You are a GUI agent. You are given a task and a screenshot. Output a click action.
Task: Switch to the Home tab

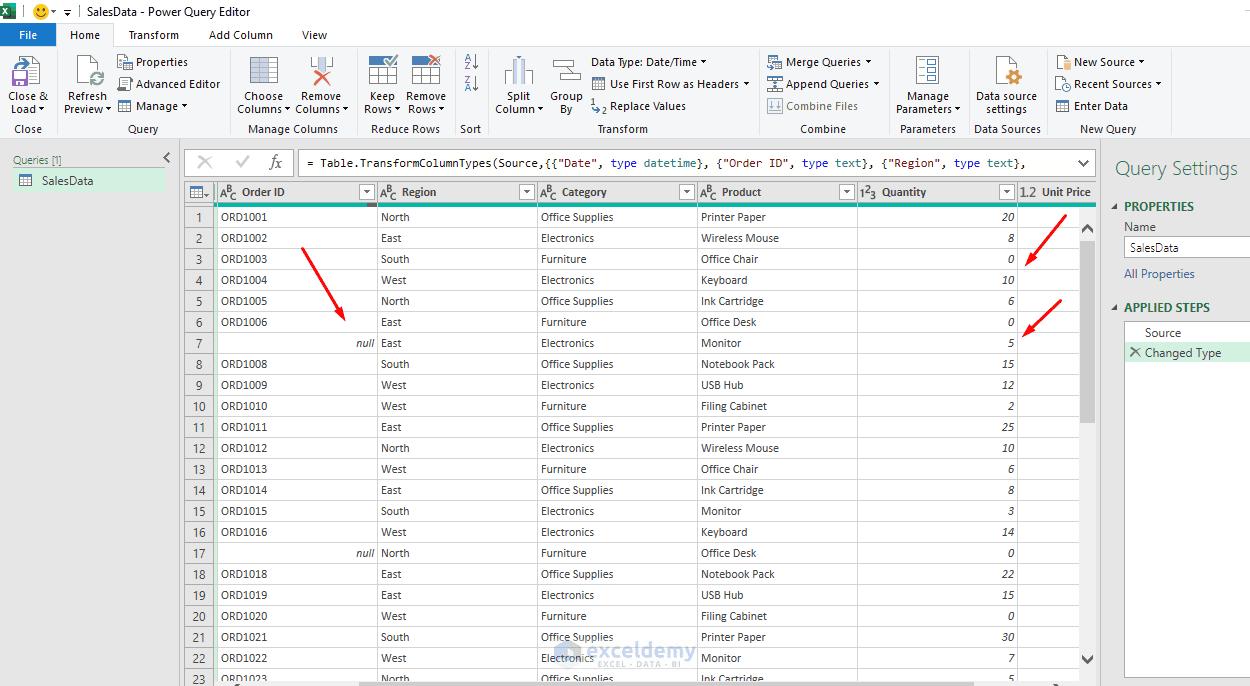point(85,35)
